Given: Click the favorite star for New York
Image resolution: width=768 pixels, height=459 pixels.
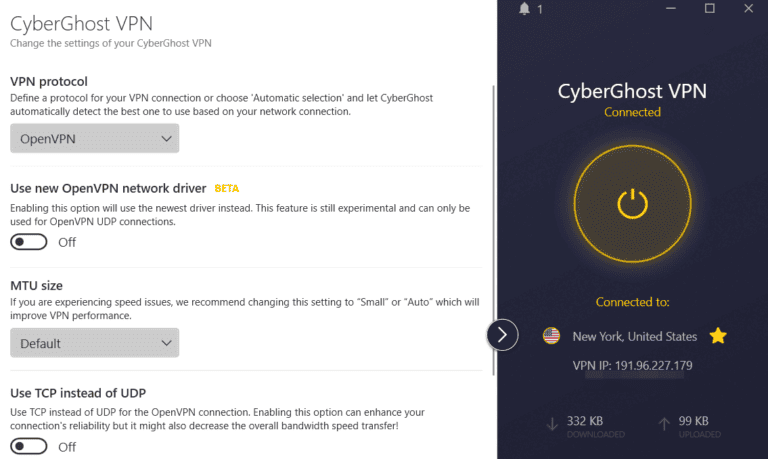Looking at the screenshot, I should [x=718, y=336].
